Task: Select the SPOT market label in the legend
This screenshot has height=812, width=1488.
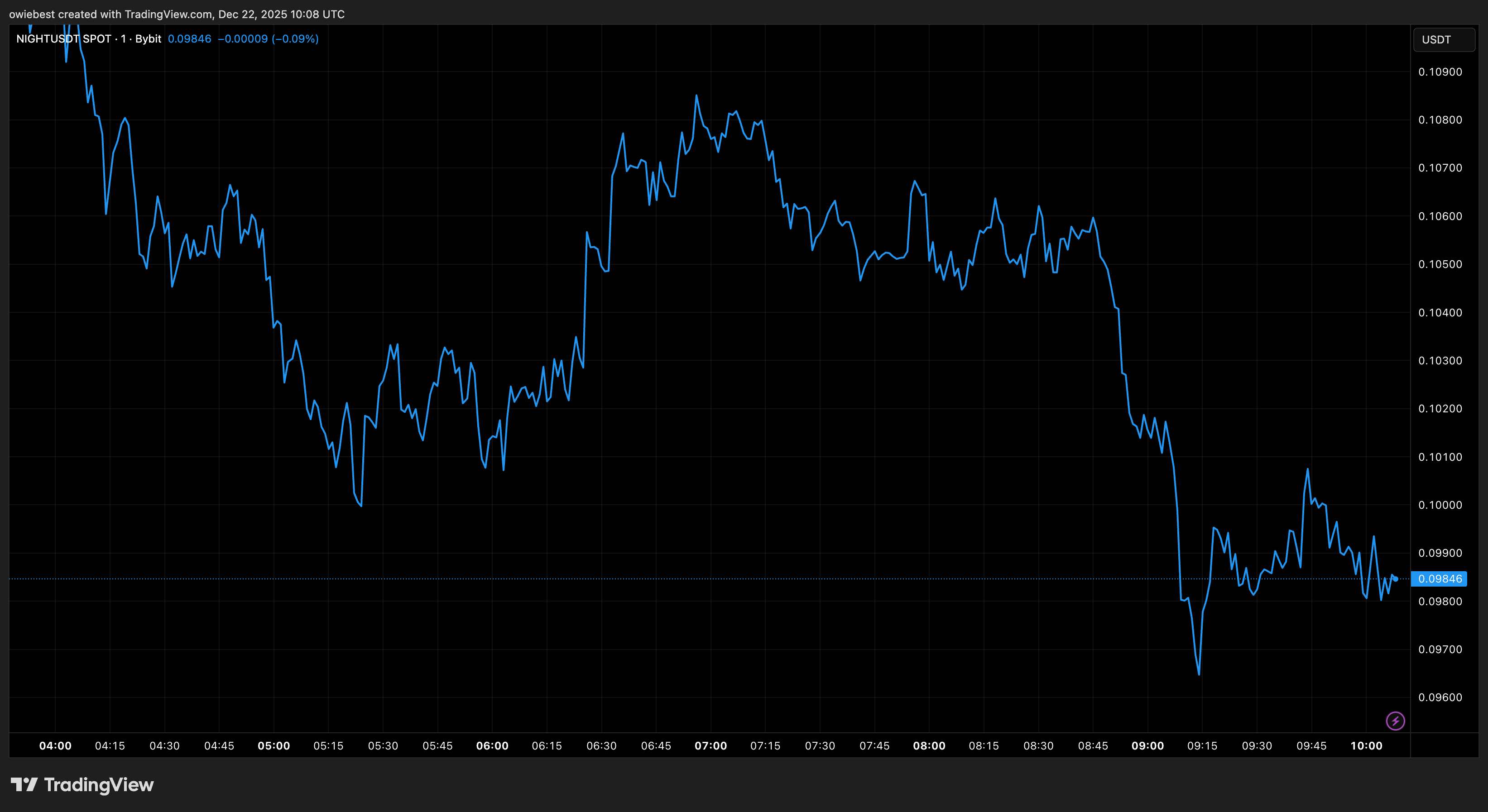Action: point(96,38)
